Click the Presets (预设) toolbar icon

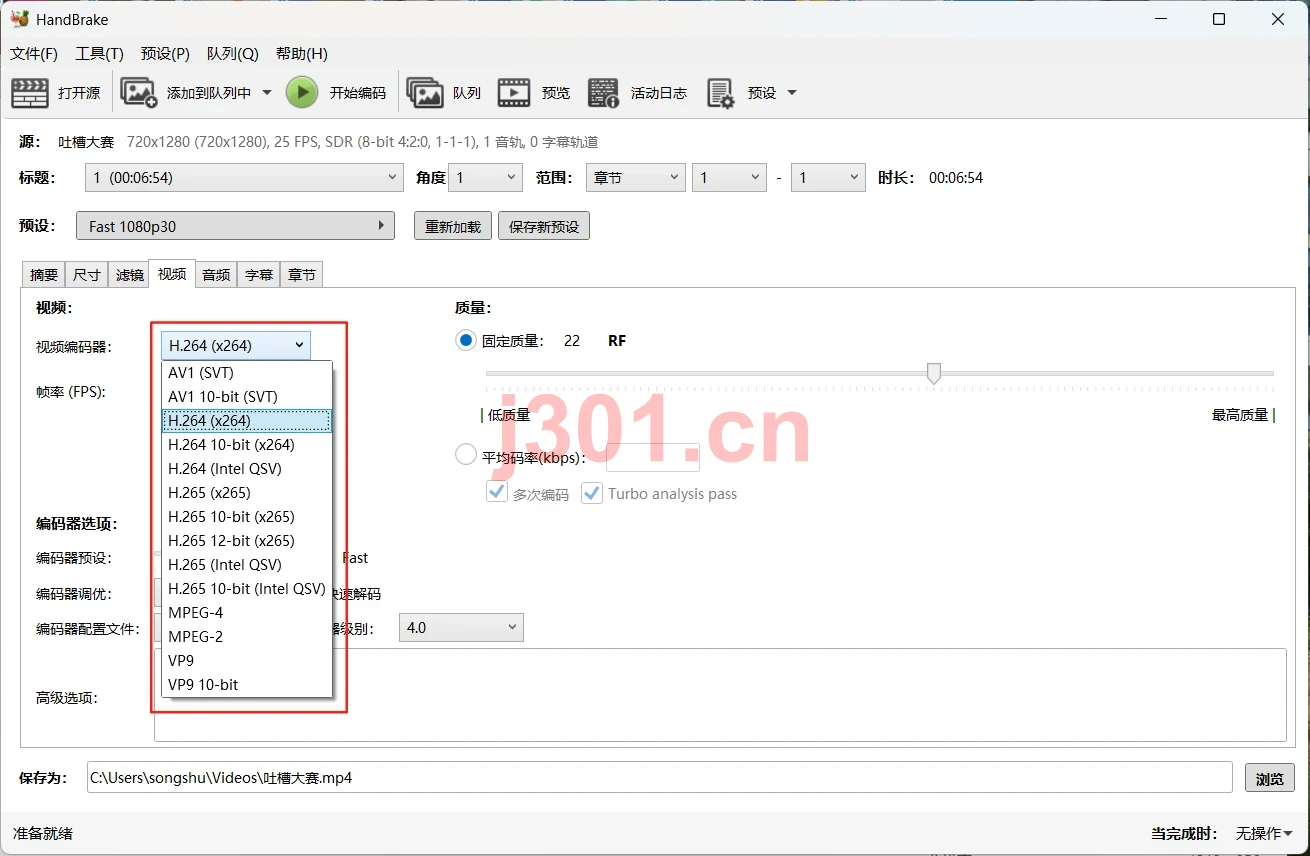[721, 93]
